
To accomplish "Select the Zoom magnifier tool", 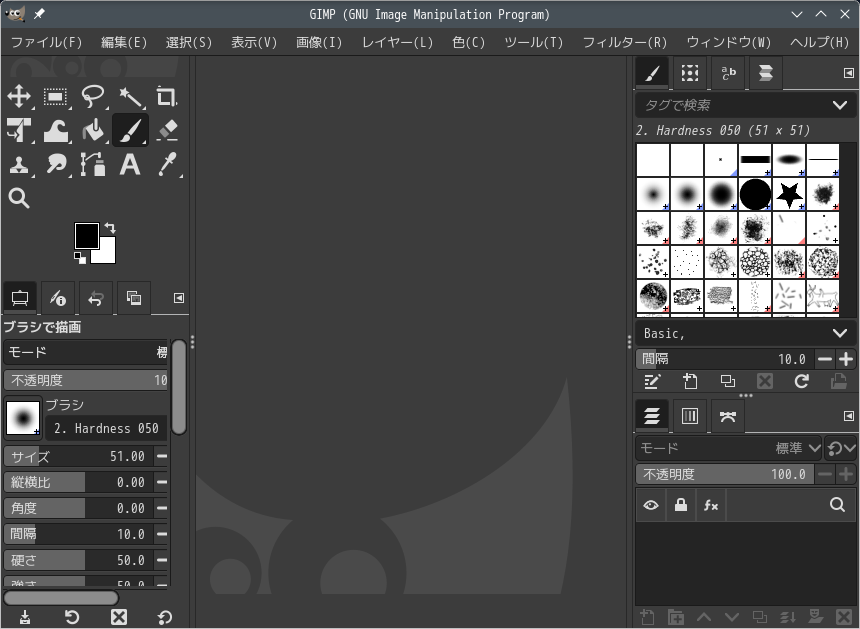I will (19, 198).
